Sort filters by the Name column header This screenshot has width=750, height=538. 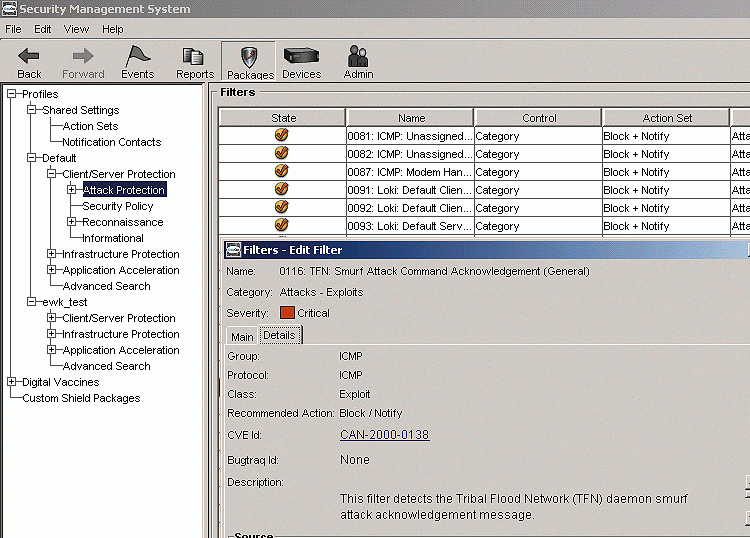[x=411, y=118]
